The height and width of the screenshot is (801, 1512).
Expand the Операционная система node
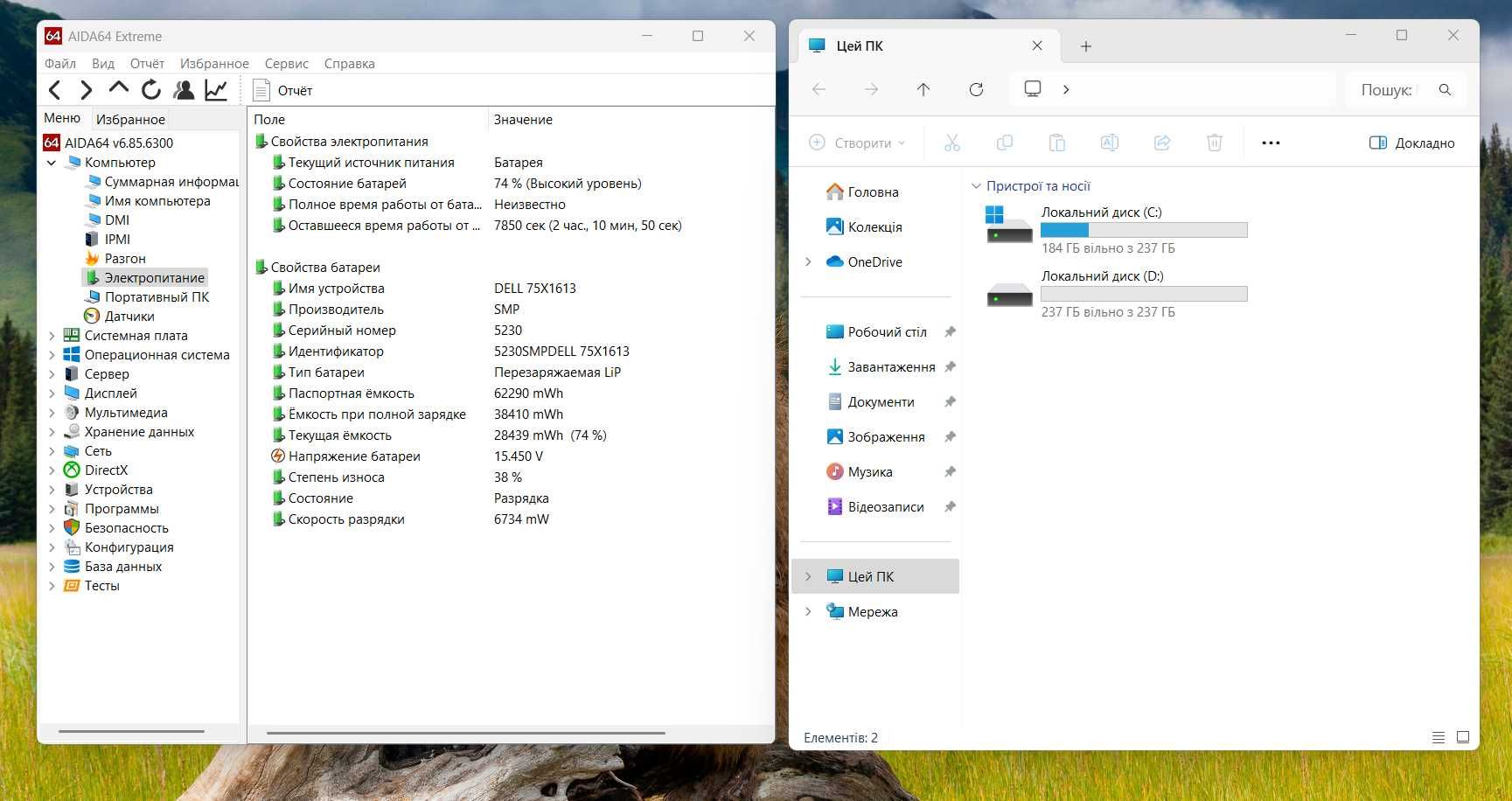[x=52, y=355]
